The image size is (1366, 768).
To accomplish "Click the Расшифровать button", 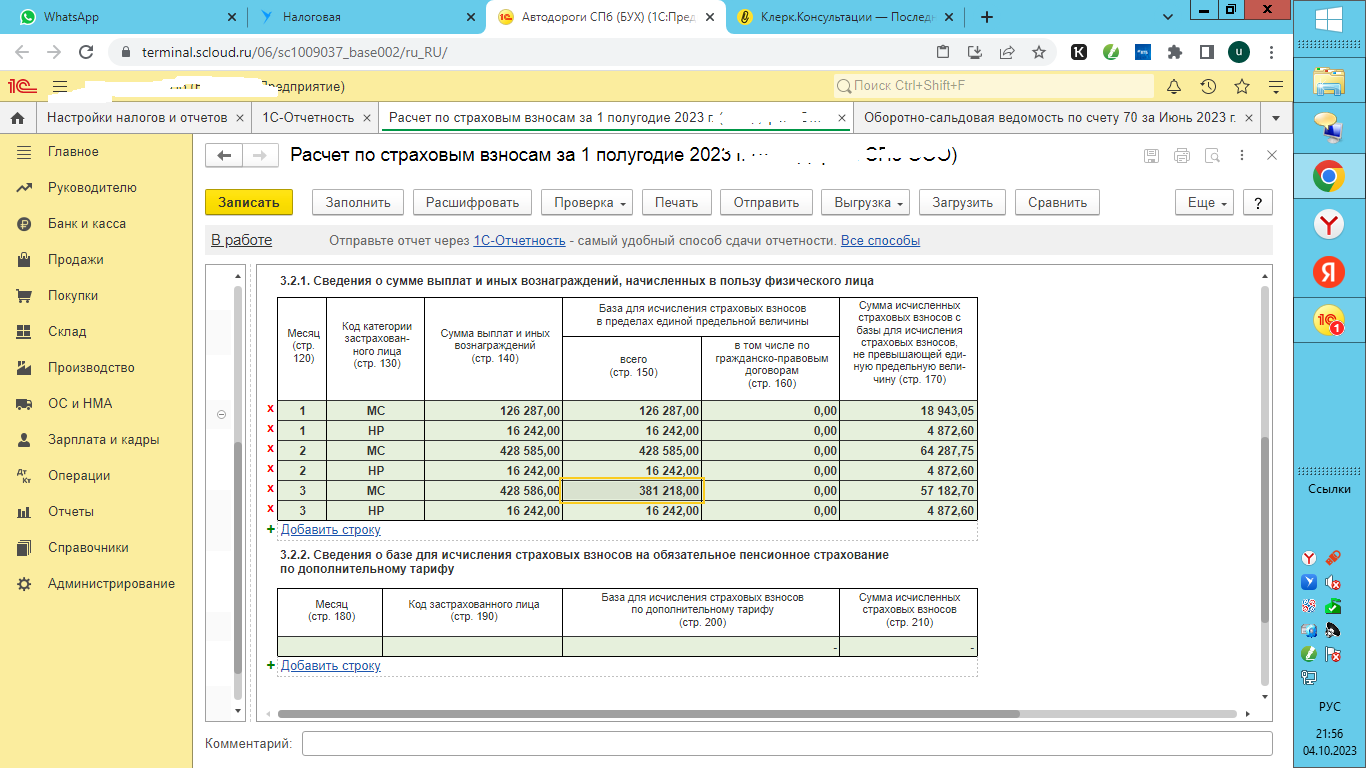I will (472, 202).
